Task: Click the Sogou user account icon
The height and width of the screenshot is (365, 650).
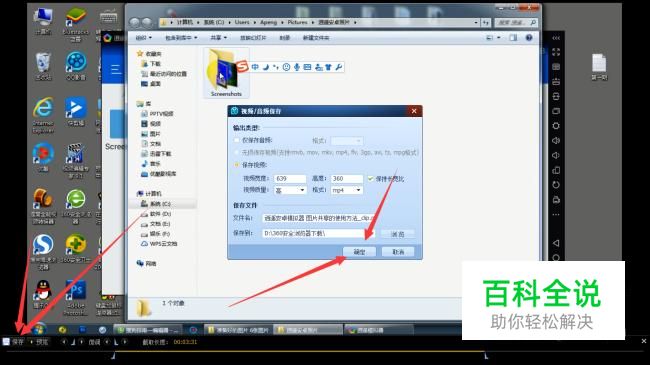Action: (318, 67)
